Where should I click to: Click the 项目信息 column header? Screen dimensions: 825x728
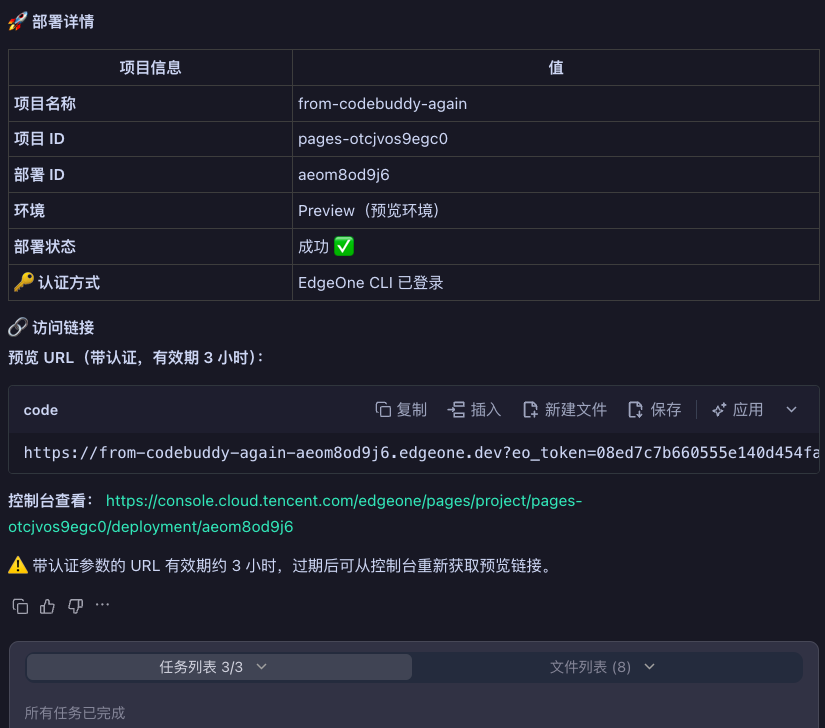tap(150, 67)
